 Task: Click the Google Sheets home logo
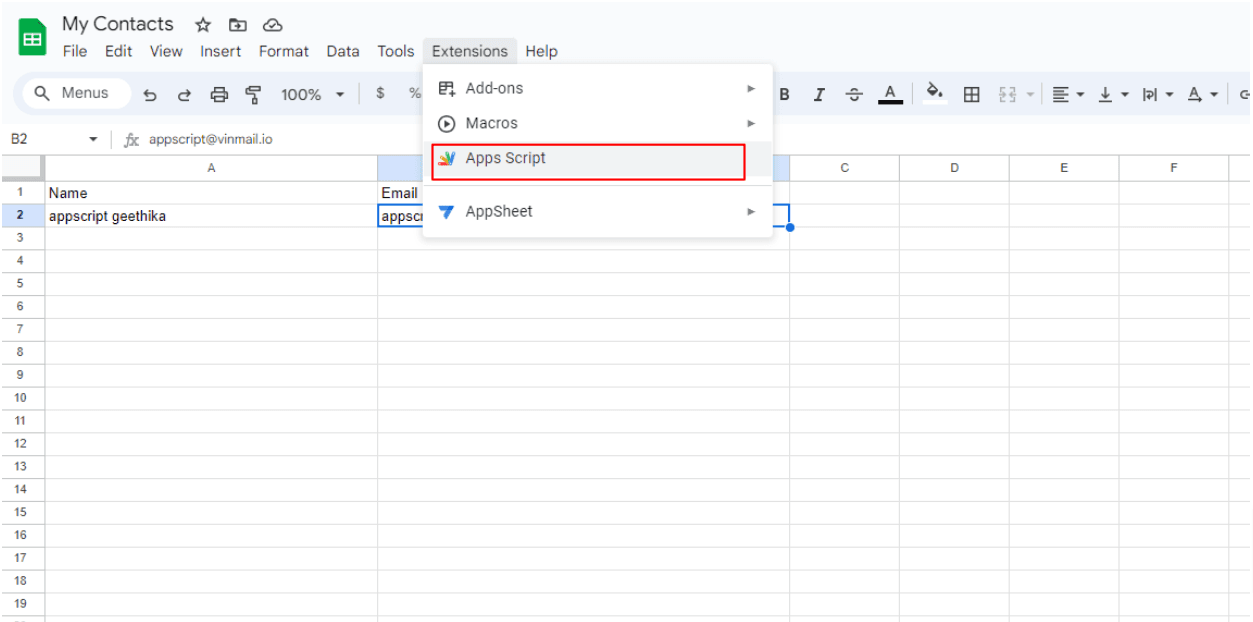click(33, 38)
